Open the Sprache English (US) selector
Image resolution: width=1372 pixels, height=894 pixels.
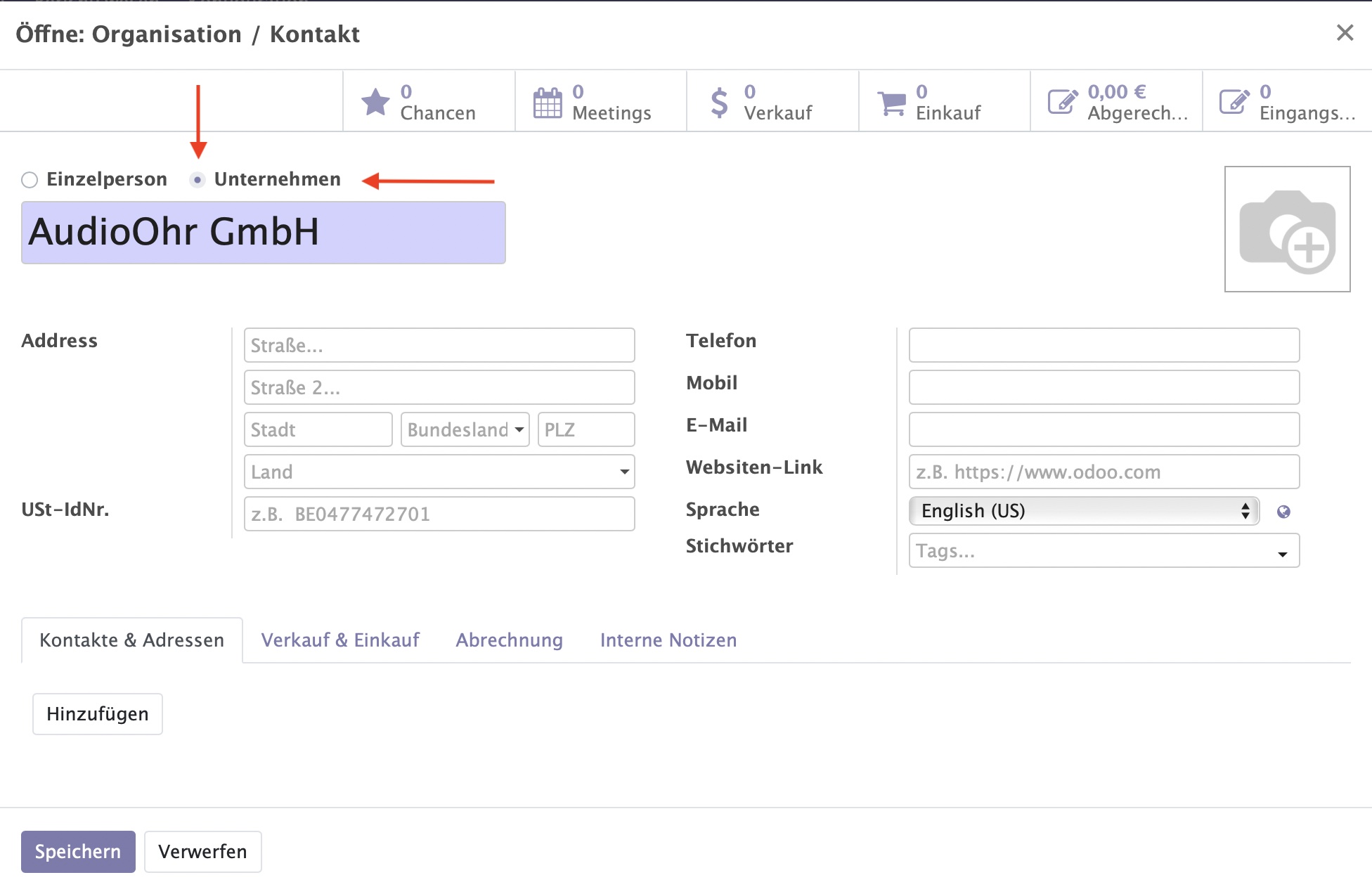[1084, 511]
